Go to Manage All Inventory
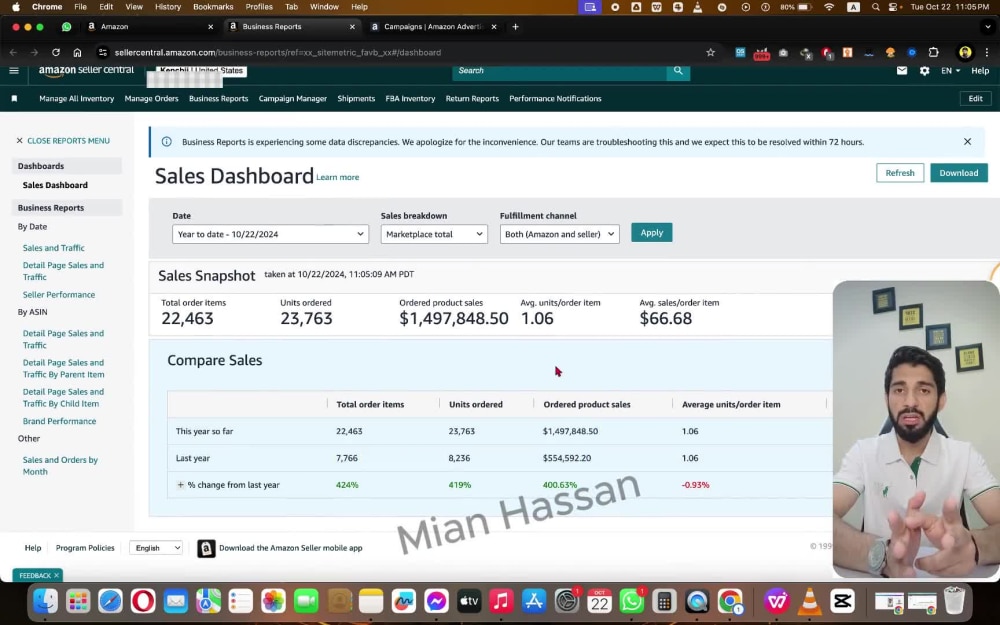This screenshot has width=1000, height=625. pos(77,99)
